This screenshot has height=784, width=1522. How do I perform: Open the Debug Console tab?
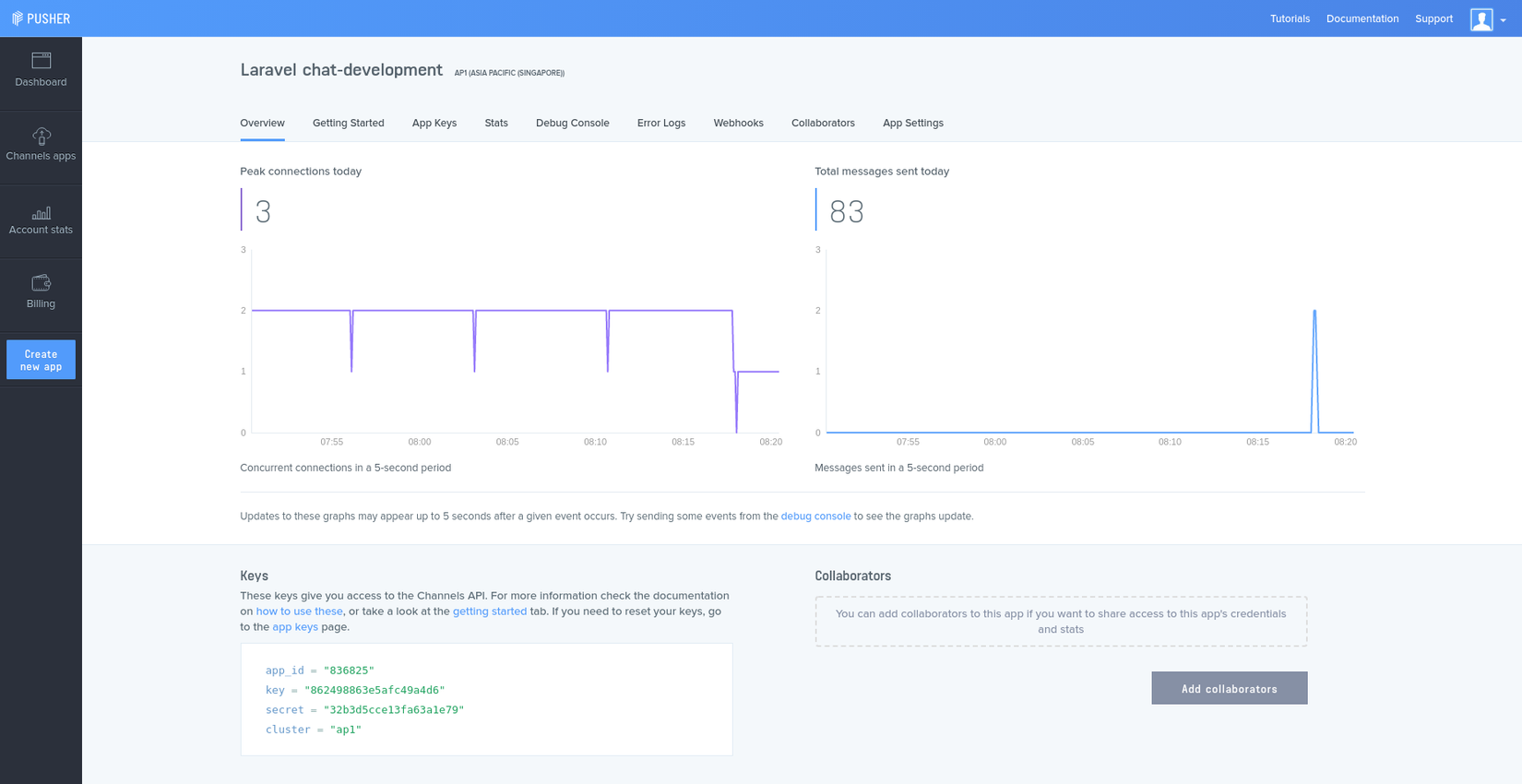pos(573,123)
